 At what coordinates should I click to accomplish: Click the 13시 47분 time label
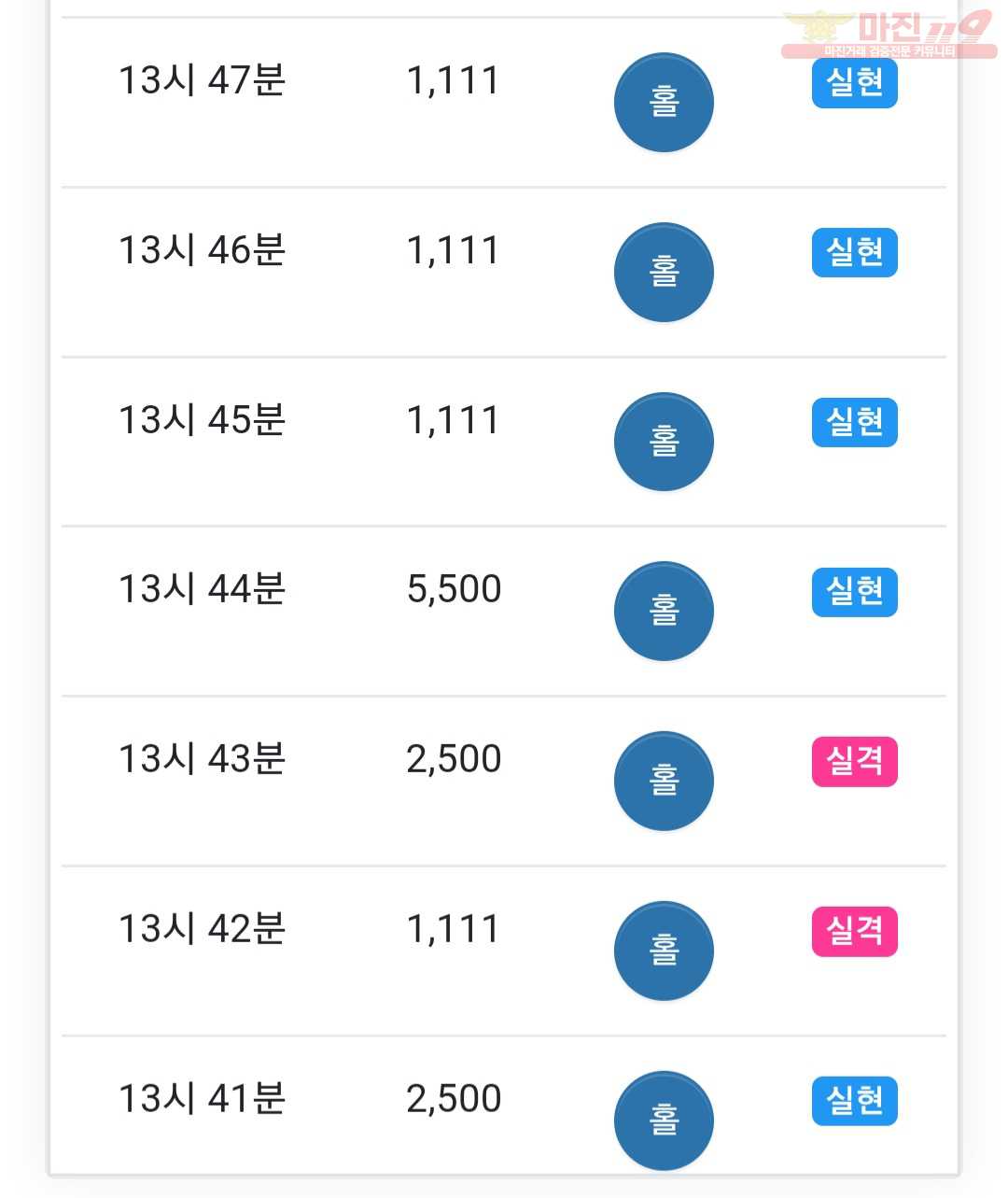pos(202,80)
